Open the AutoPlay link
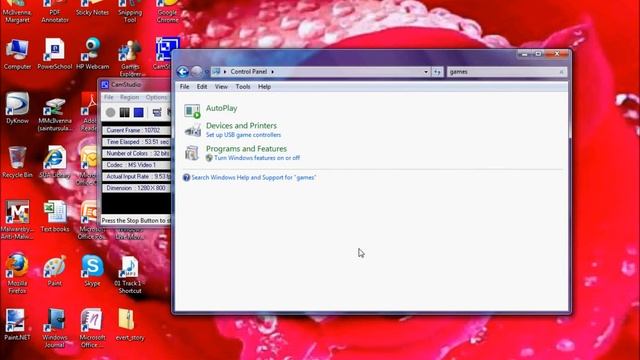The image size is (640, 360). (222, 108)
